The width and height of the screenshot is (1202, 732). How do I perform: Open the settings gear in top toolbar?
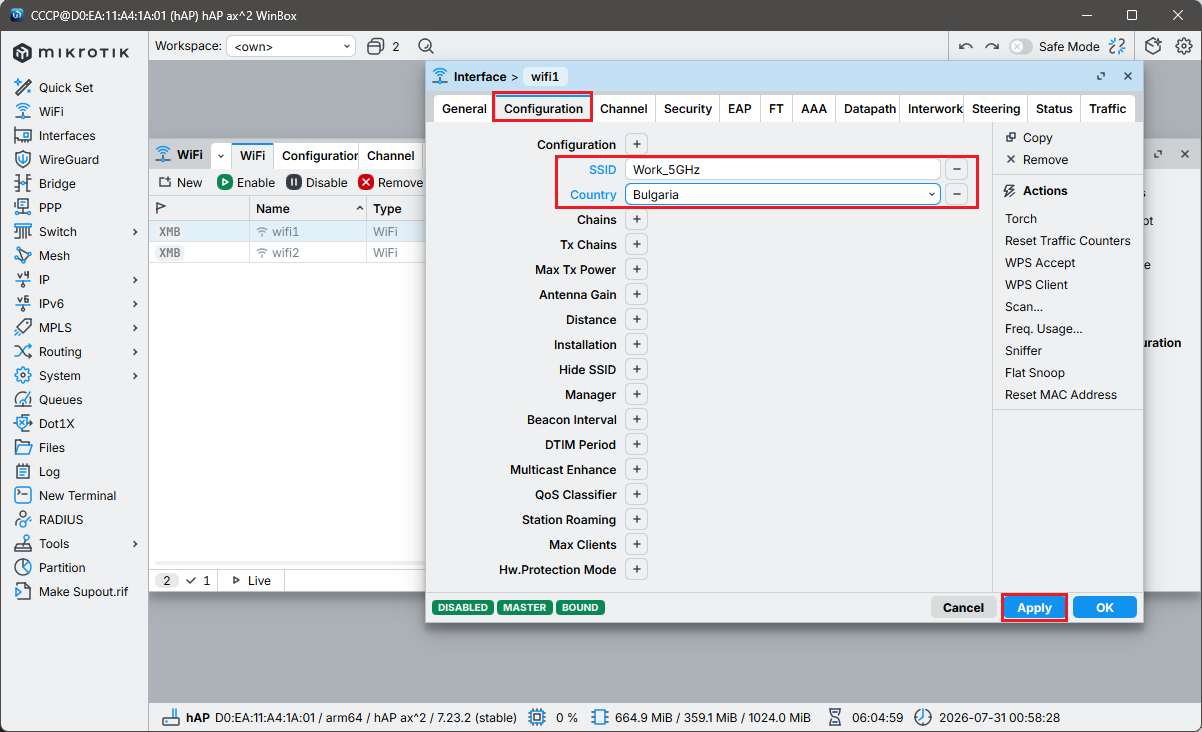[1183, 46]
